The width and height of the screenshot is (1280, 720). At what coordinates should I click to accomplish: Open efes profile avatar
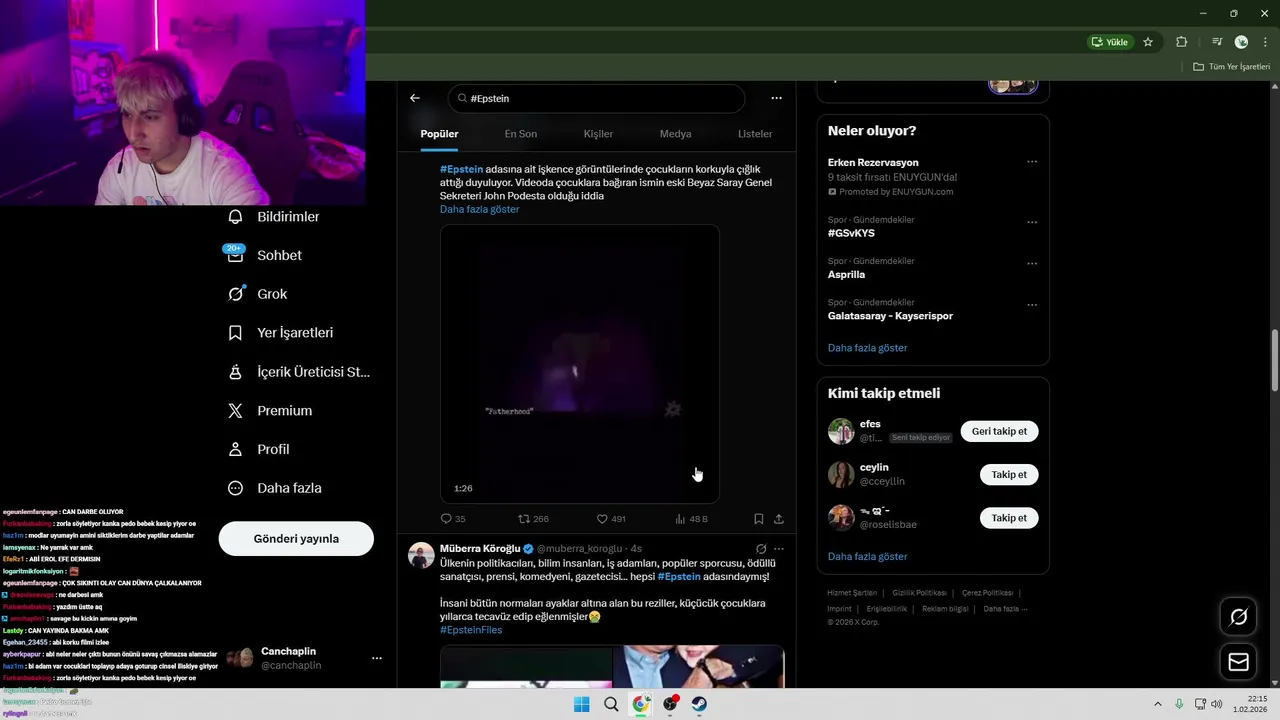(x=841, y=431)
